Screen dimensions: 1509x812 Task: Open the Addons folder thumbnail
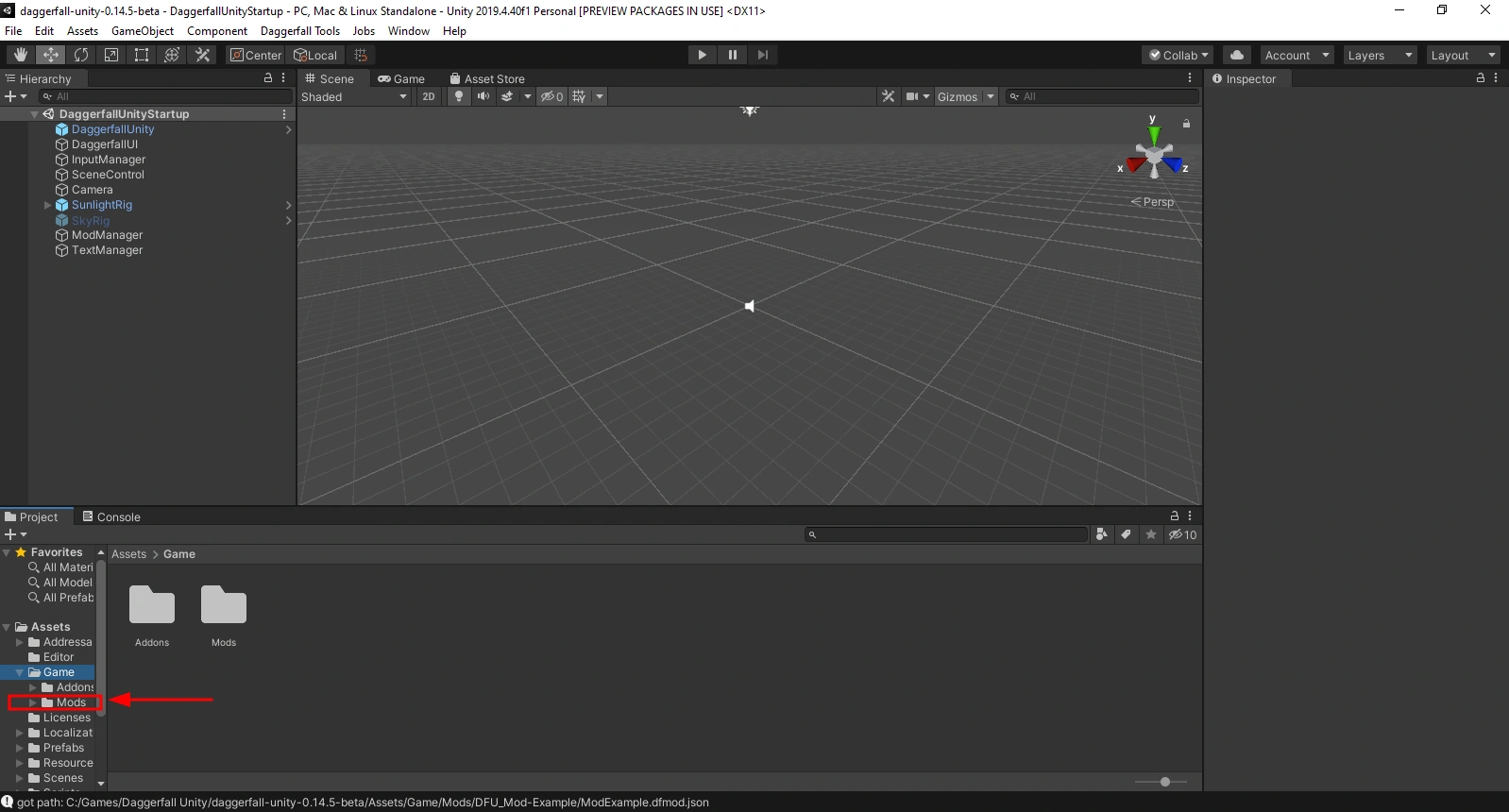152,605
